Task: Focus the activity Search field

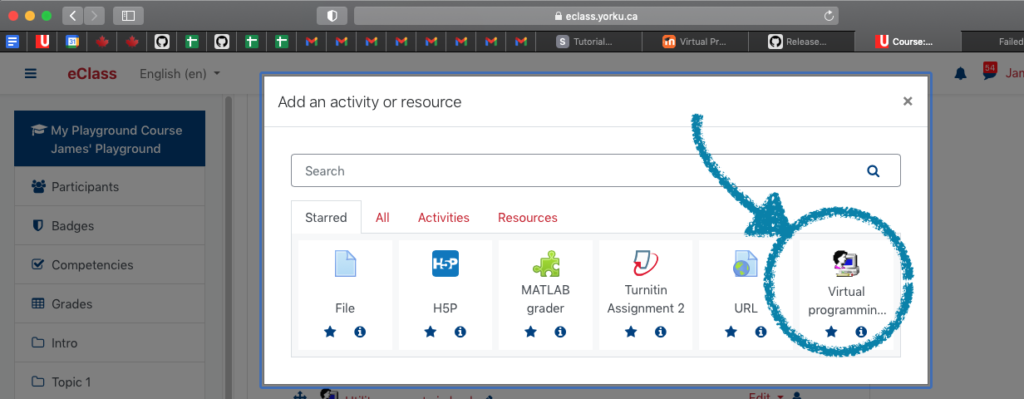Action: 596,171
